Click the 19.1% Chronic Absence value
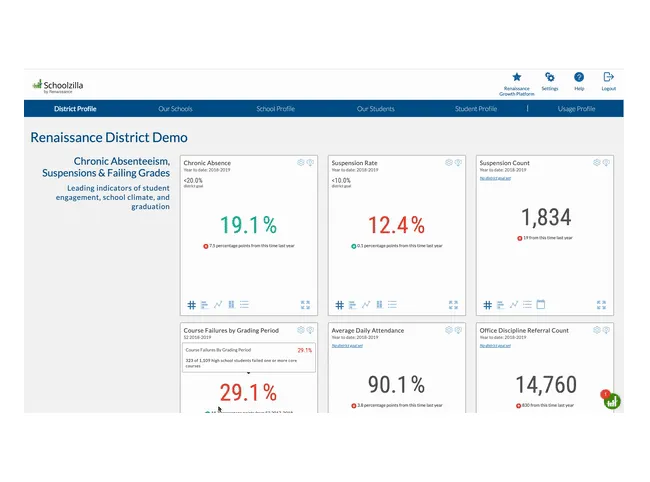 pyautogui.click(x=248, y=225)
